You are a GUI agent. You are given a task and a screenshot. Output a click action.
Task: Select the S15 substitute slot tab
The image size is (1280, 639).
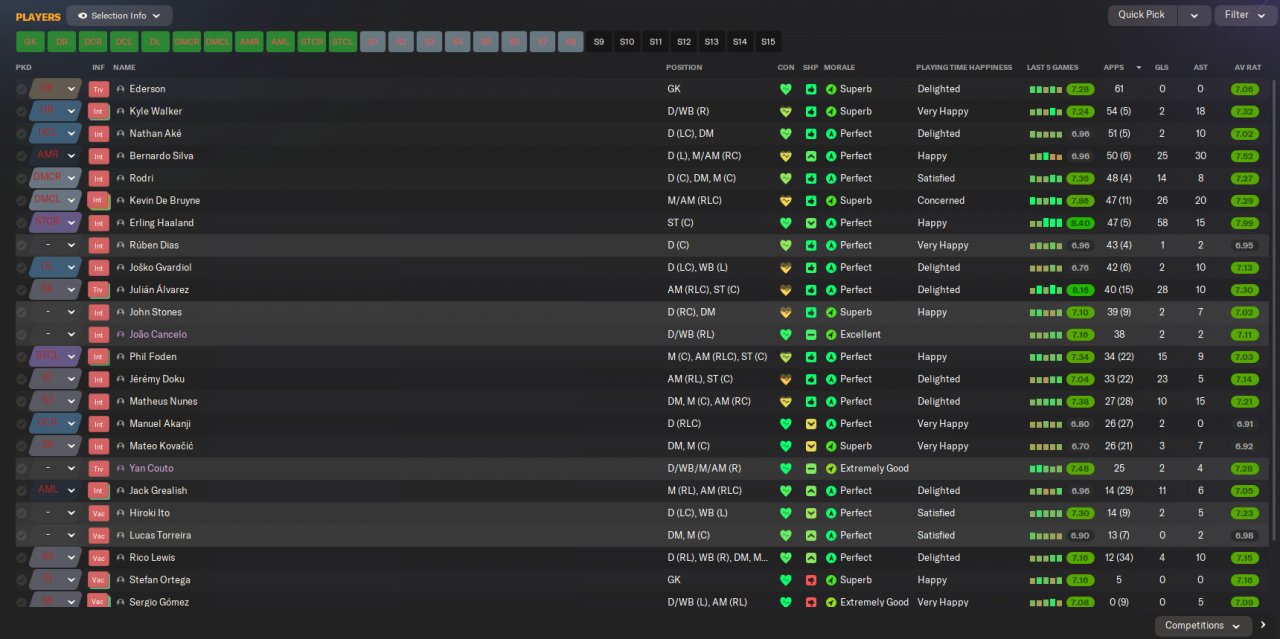coord(767,42)
